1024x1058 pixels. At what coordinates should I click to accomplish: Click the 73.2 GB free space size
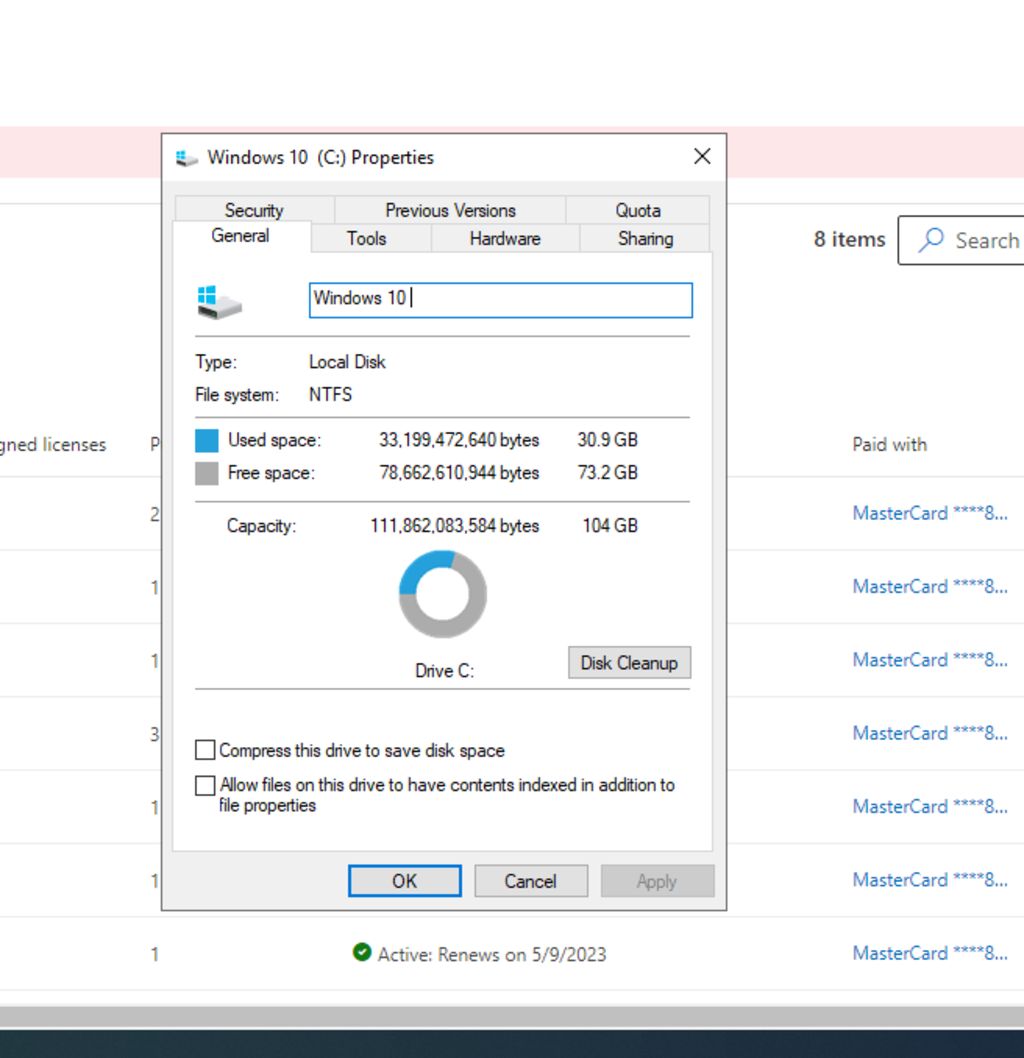[x=607, y=473]
